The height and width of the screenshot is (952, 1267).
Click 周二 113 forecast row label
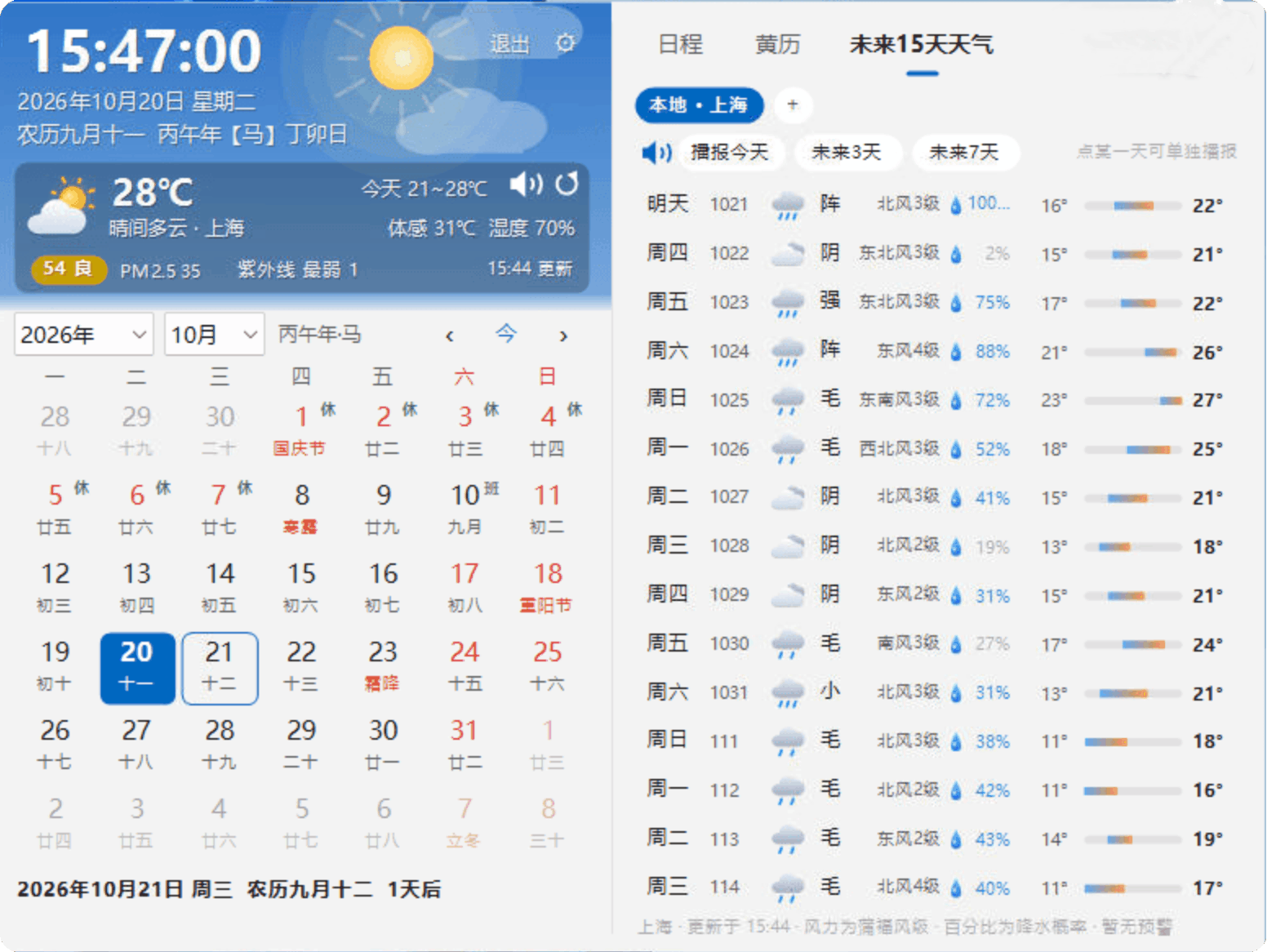pos(667,838)
